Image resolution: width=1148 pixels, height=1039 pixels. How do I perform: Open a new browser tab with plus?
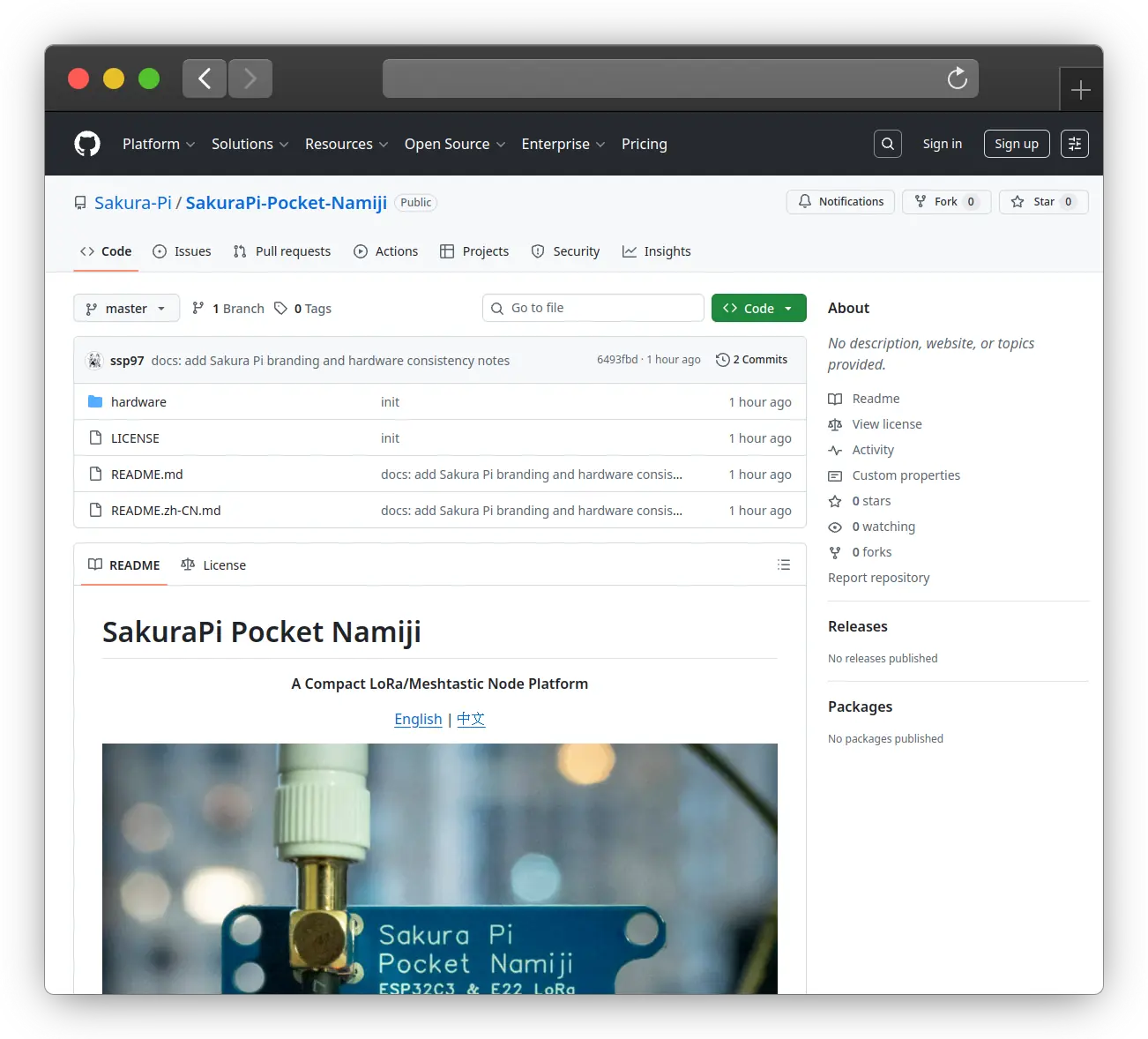pos(1080,90)
